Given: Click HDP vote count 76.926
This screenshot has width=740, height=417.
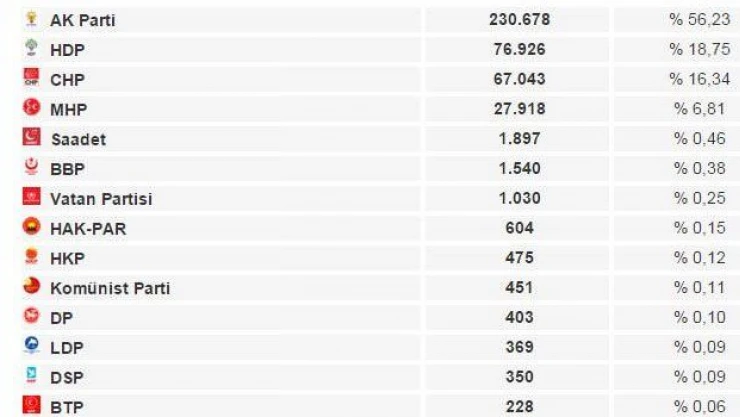Looking at the screenshot, I should click(519, 49).
